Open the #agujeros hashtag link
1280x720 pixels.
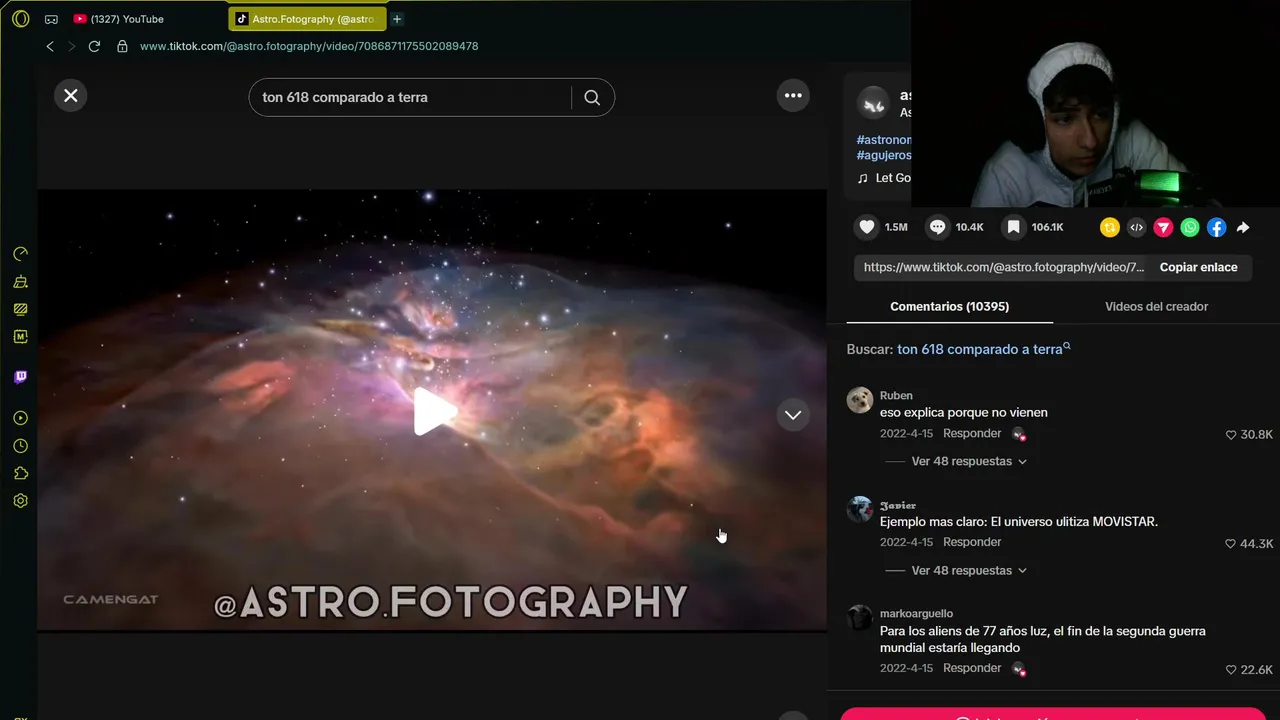click(x=884, y=155)
